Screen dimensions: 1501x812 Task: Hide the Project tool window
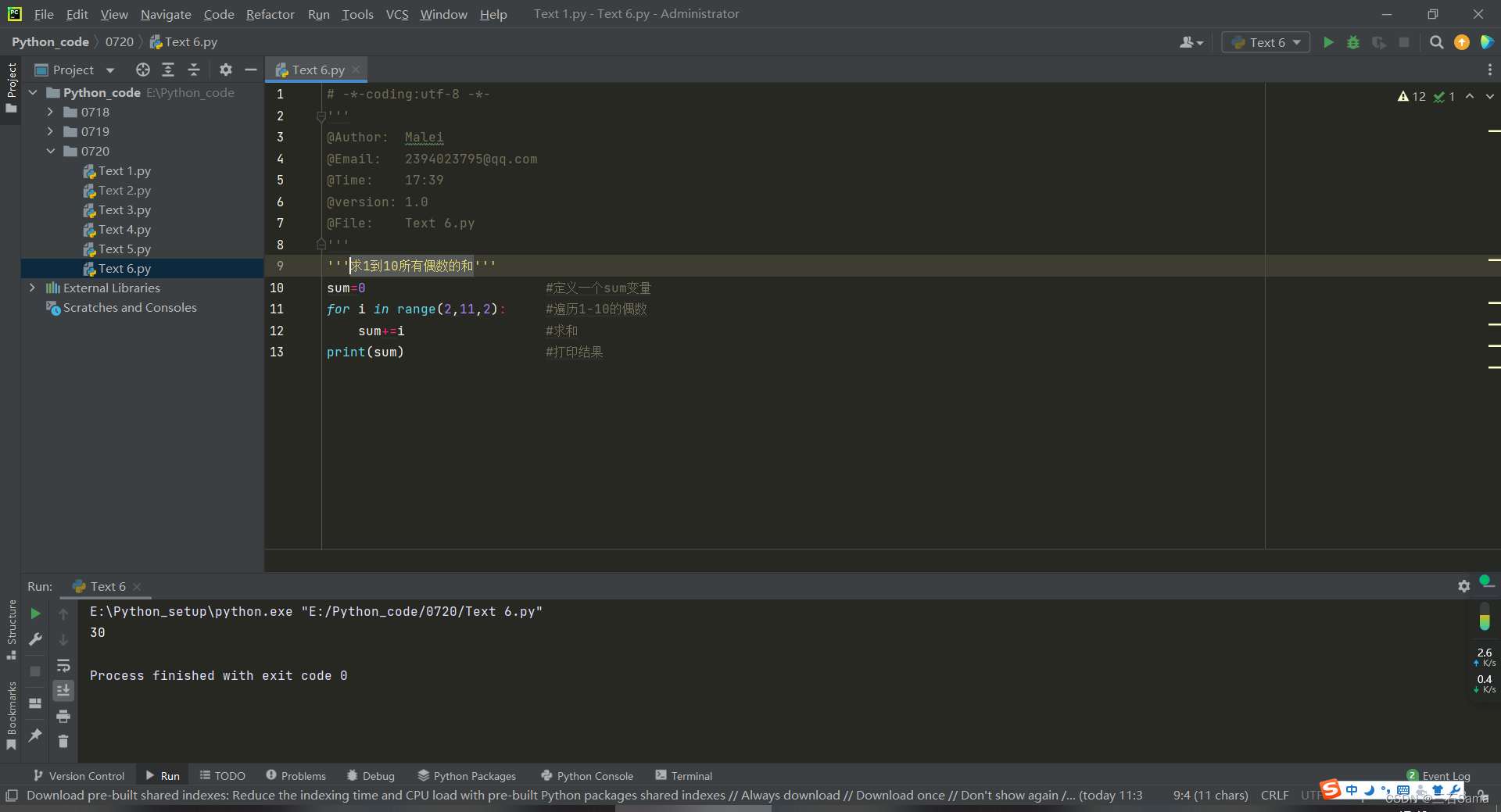(x=251, y=70)
